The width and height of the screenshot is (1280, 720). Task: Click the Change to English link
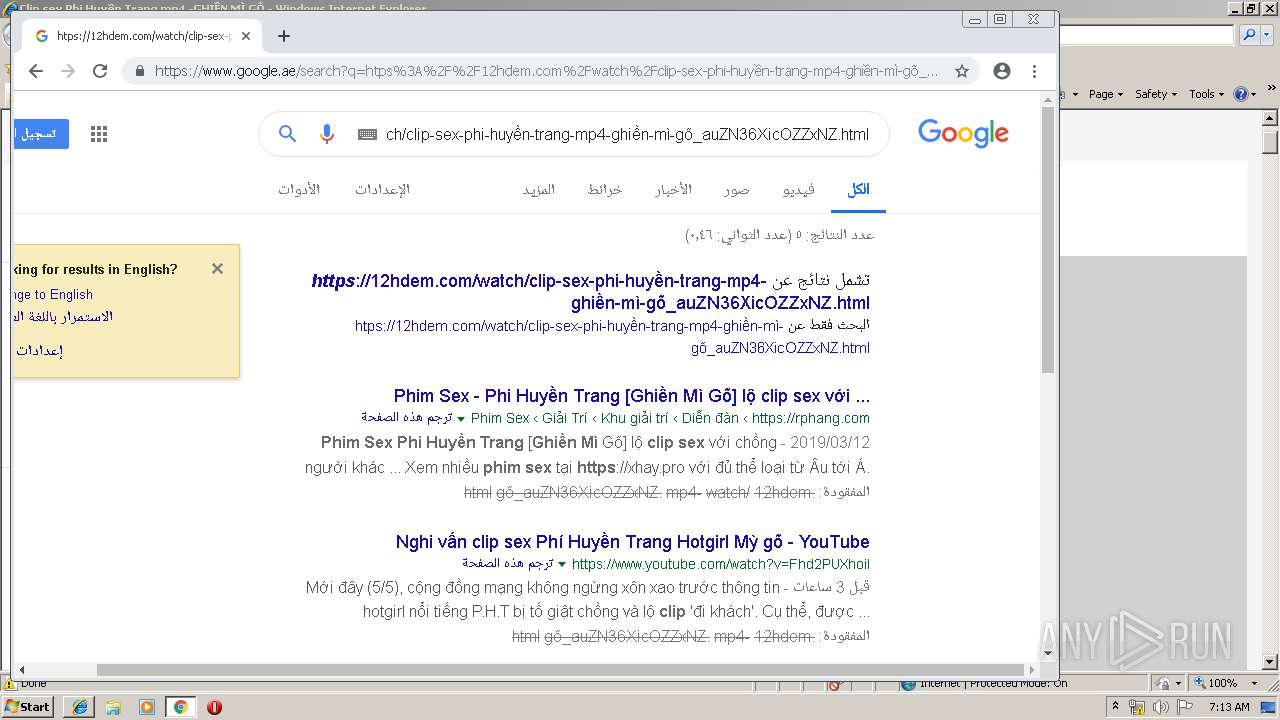(x=53, y=294)
